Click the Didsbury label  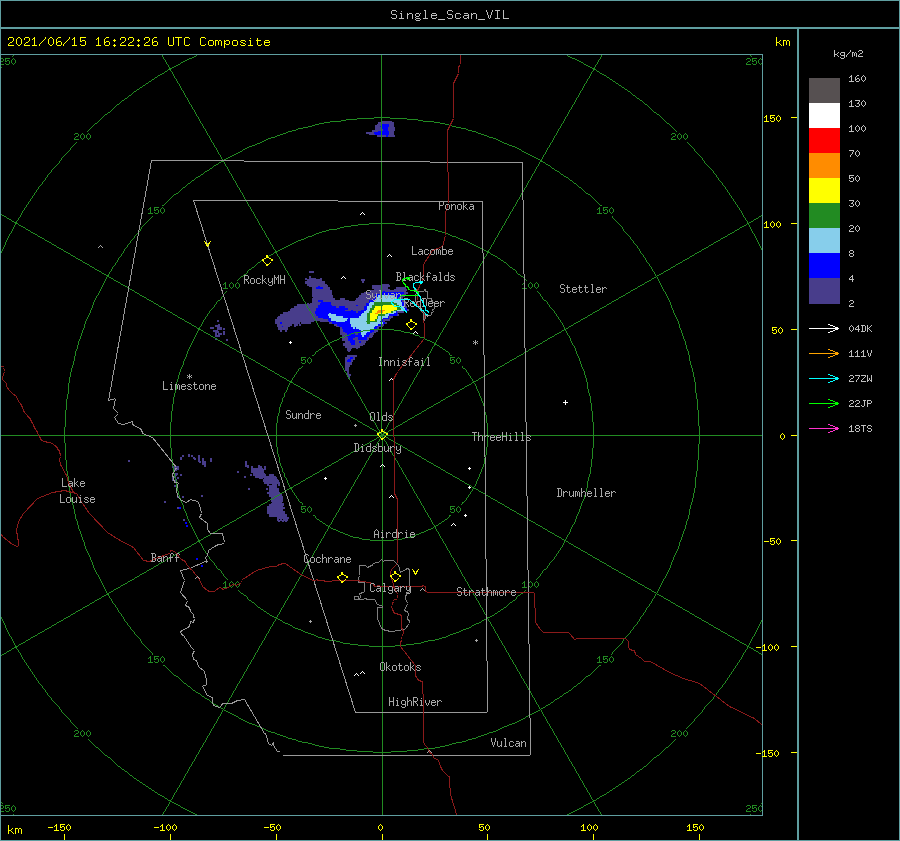click(x=377, y=448)
